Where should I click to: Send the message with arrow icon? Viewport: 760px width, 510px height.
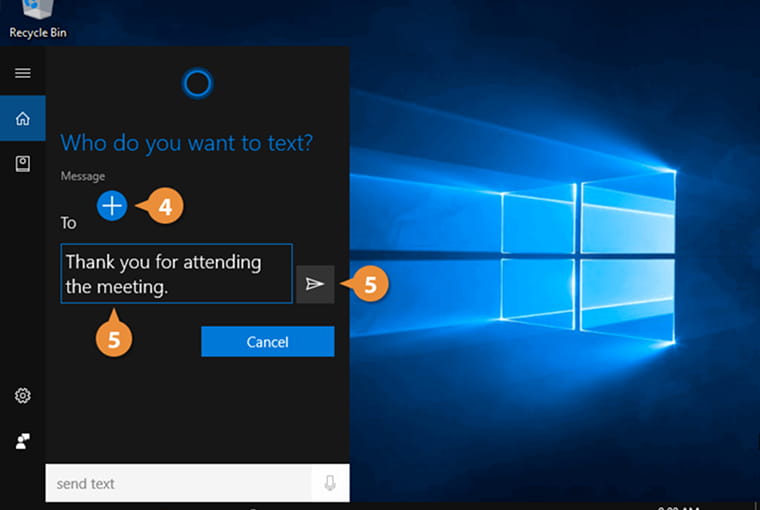[x=315, y=285]
